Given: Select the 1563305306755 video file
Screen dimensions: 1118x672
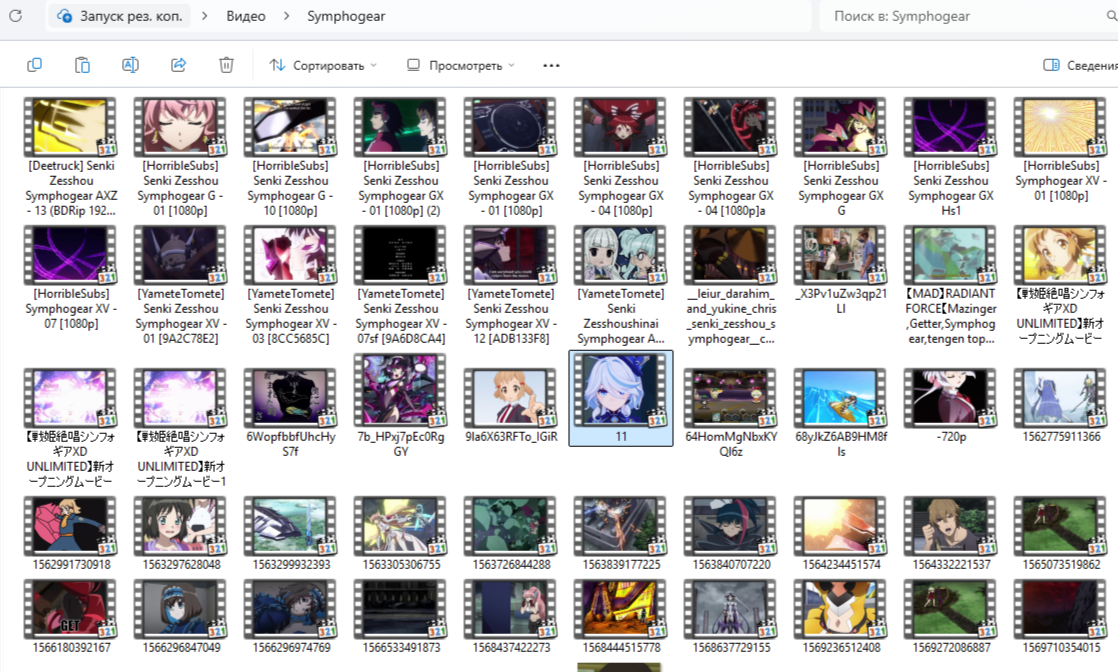Looking at the screenshot, I should [401, 534].
